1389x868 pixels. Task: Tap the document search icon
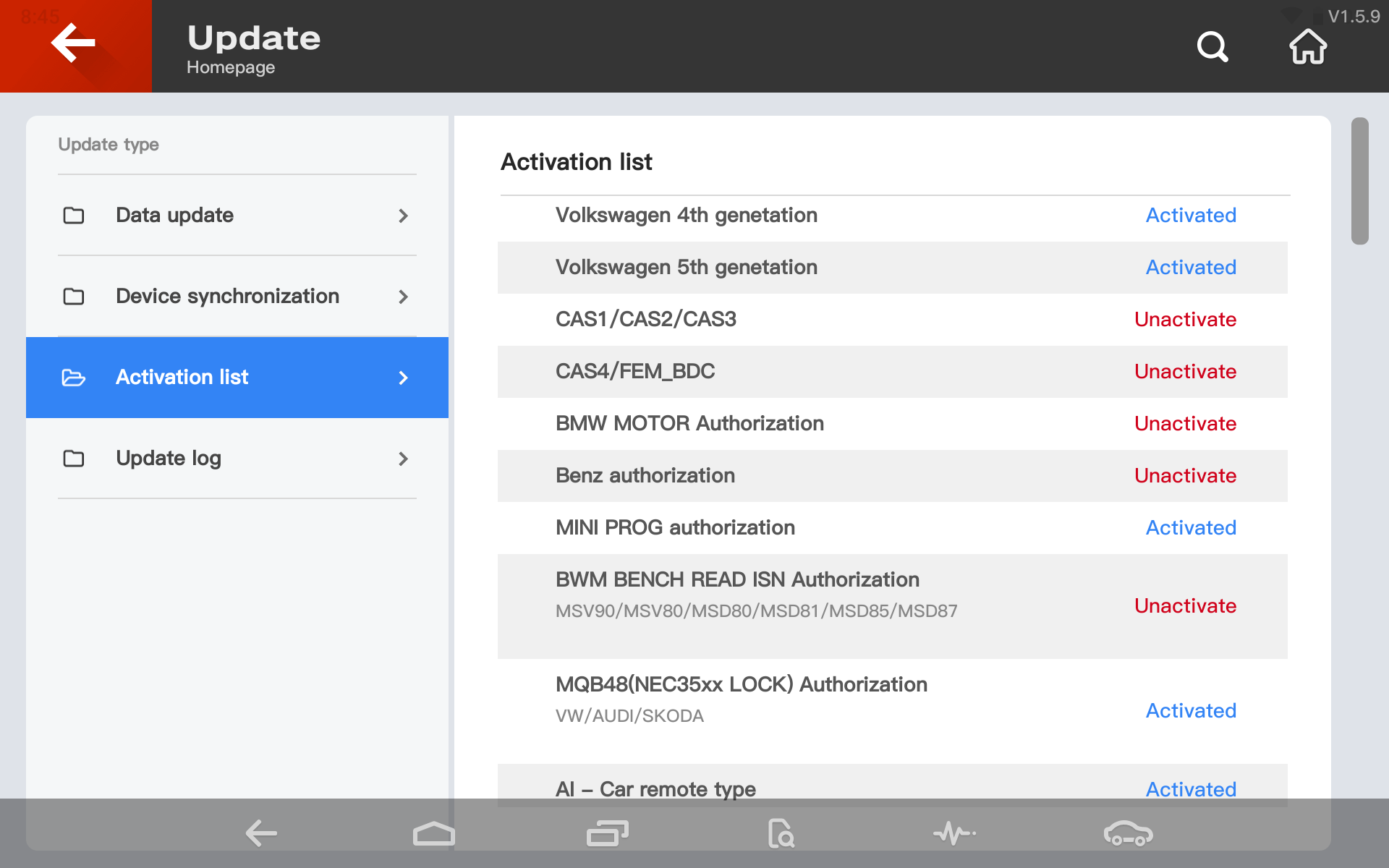(781, 833)
